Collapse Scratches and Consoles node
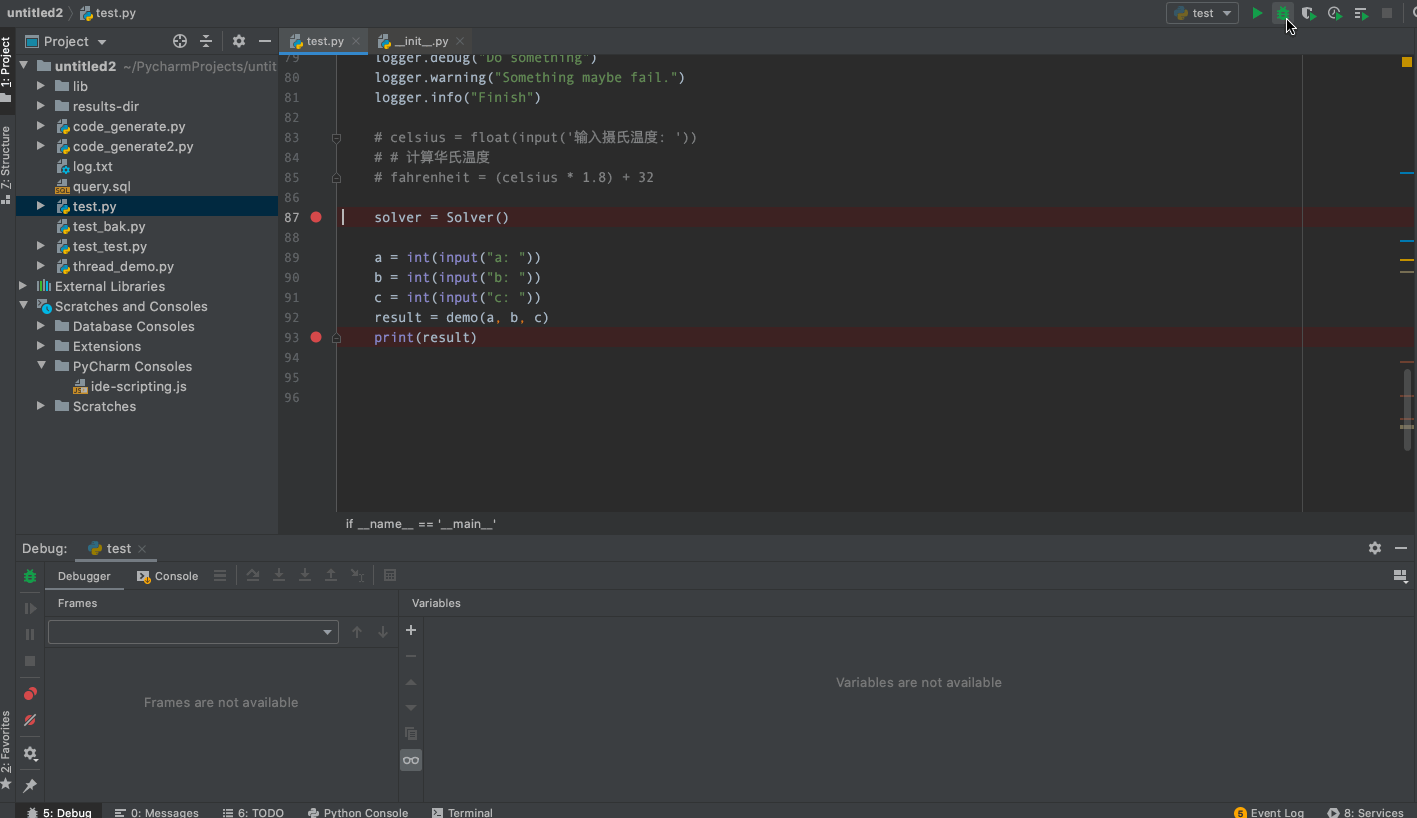This screenshot has width=1417, height=818. pos(23,306)
